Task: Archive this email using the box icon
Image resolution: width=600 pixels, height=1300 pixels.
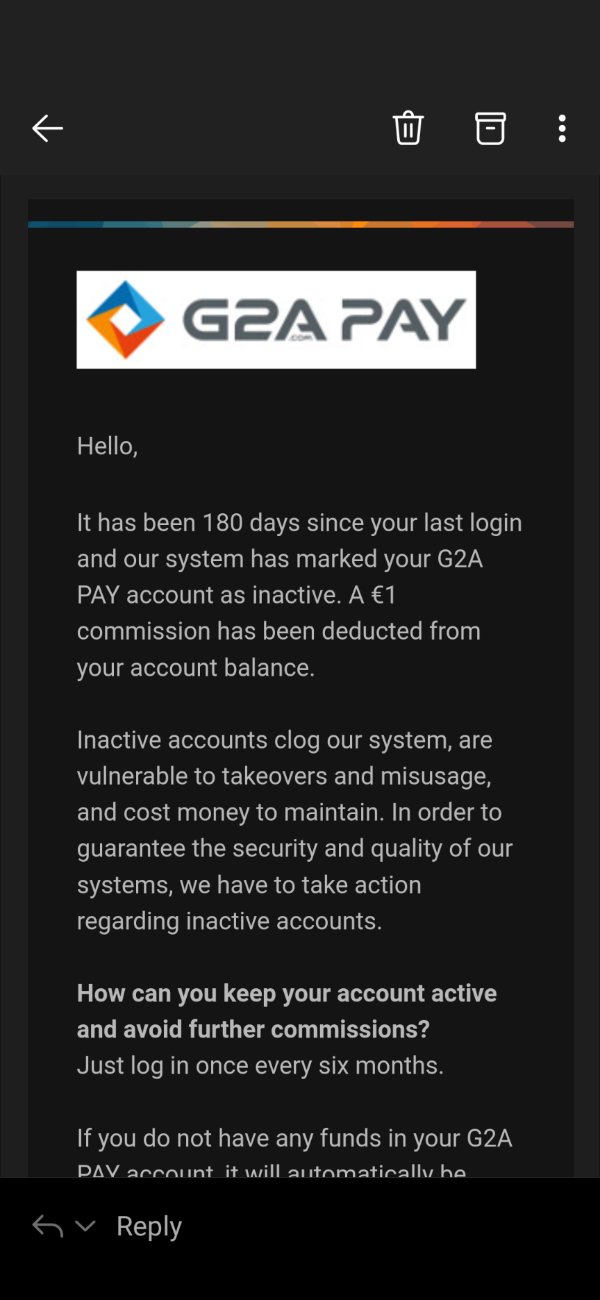Action: (490, 128)
